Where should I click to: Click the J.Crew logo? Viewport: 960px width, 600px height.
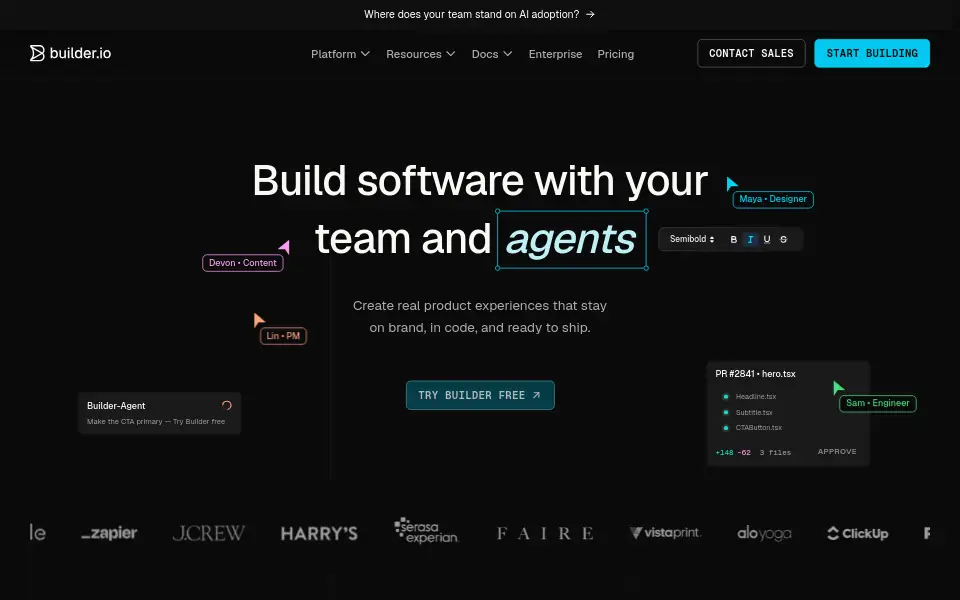[209, 533]
